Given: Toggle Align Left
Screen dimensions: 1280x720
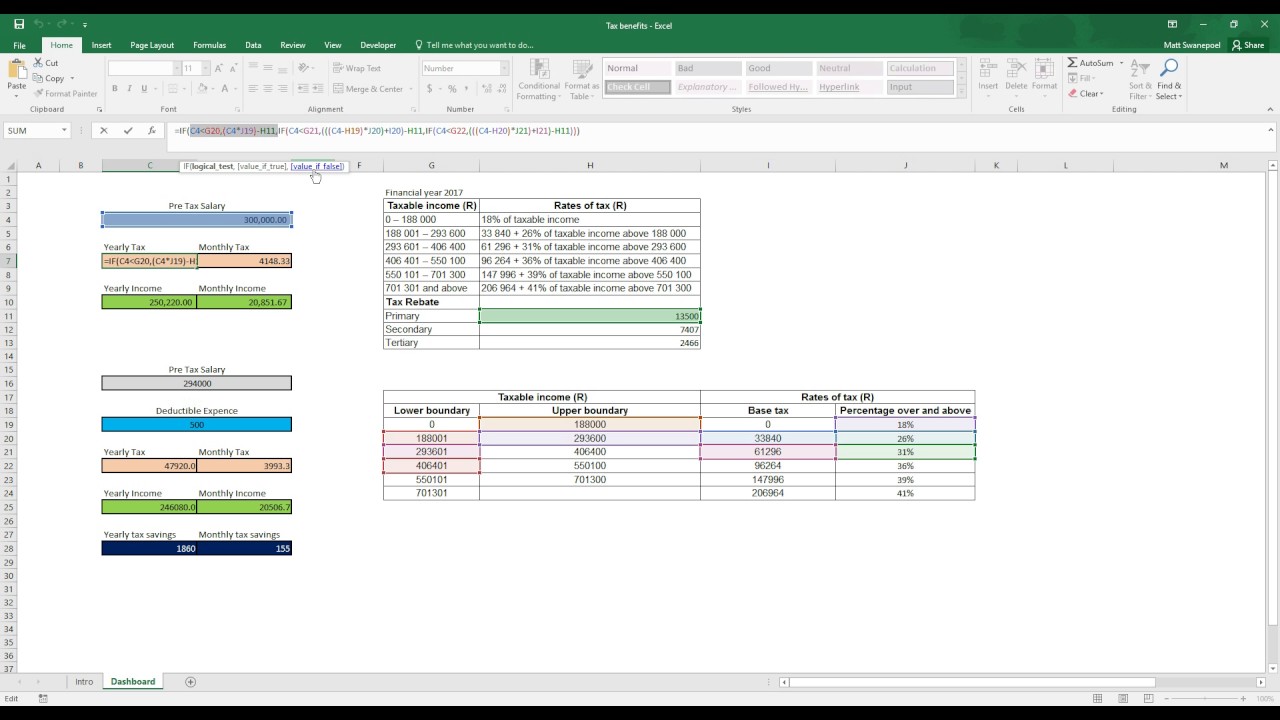Looking at the screenshot, I should pyautogui.click(x=253, y=89).
